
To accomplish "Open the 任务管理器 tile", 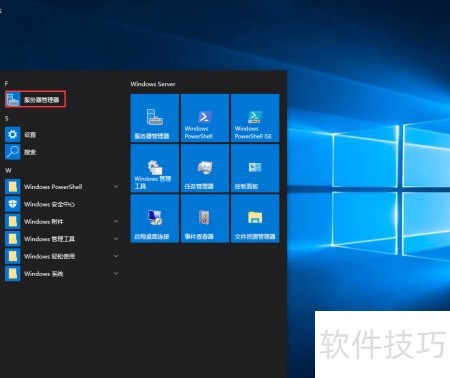I will tap(205, 168).
